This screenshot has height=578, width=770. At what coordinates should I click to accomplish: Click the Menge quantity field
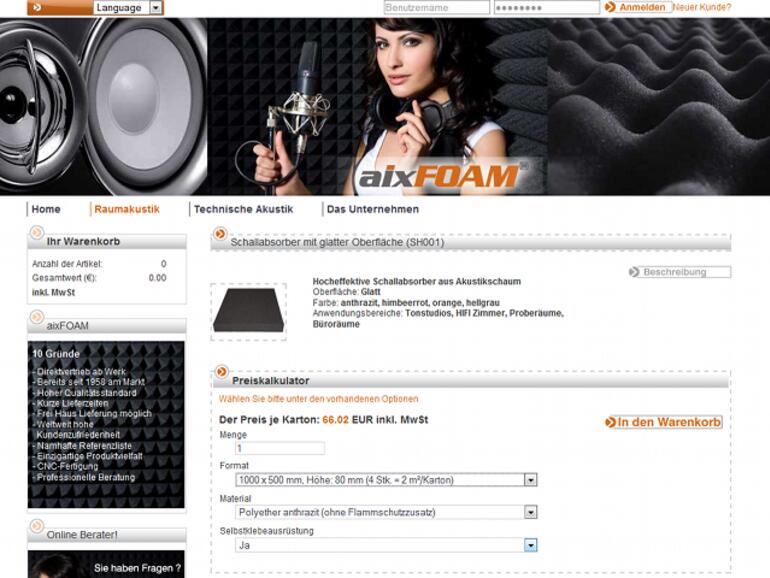pos(280,448)
